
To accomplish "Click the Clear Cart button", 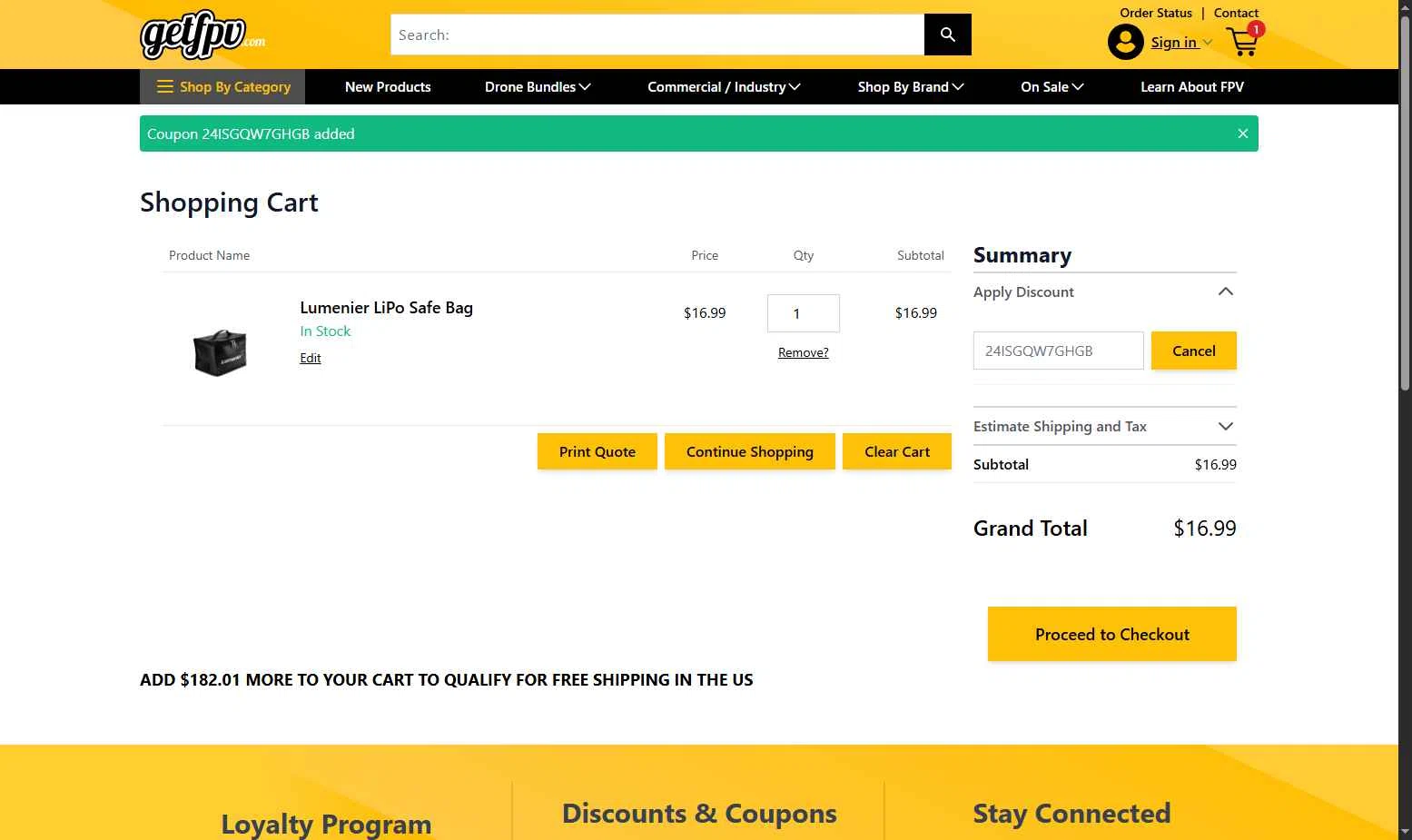I will (x=897, y=451).
